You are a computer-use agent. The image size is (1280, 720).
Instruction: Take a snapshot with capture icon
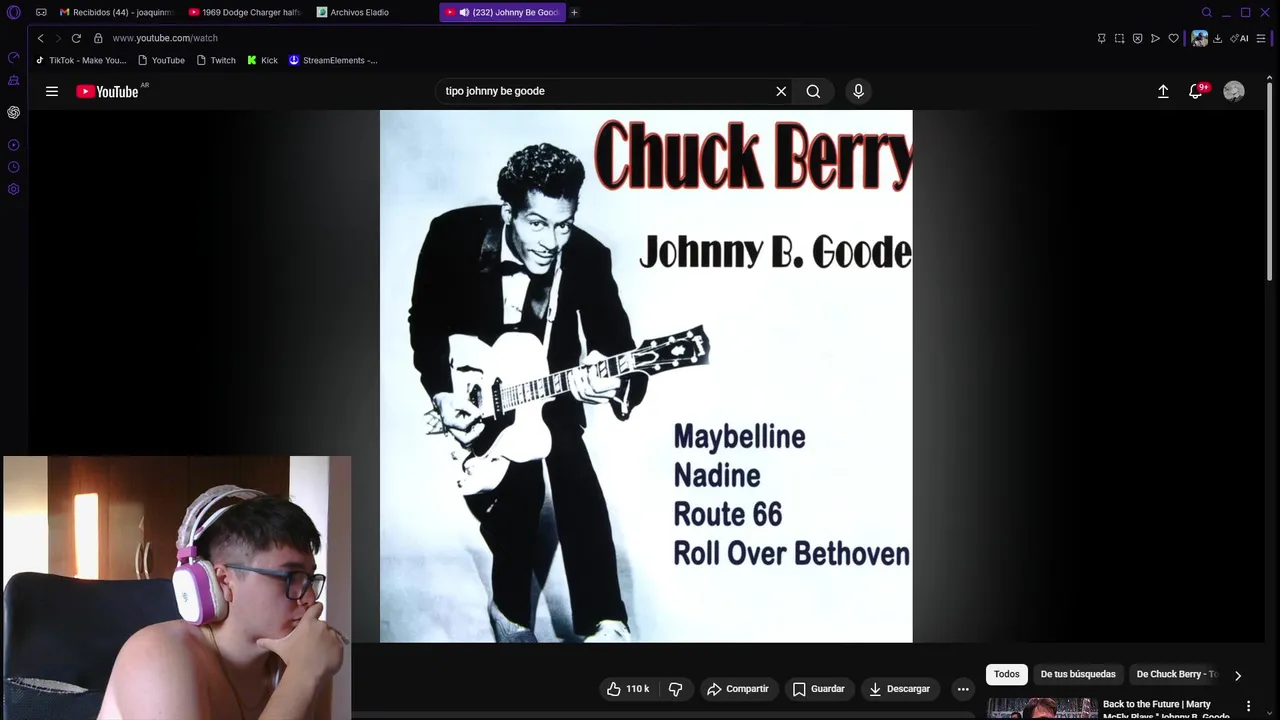(1119, 38)
